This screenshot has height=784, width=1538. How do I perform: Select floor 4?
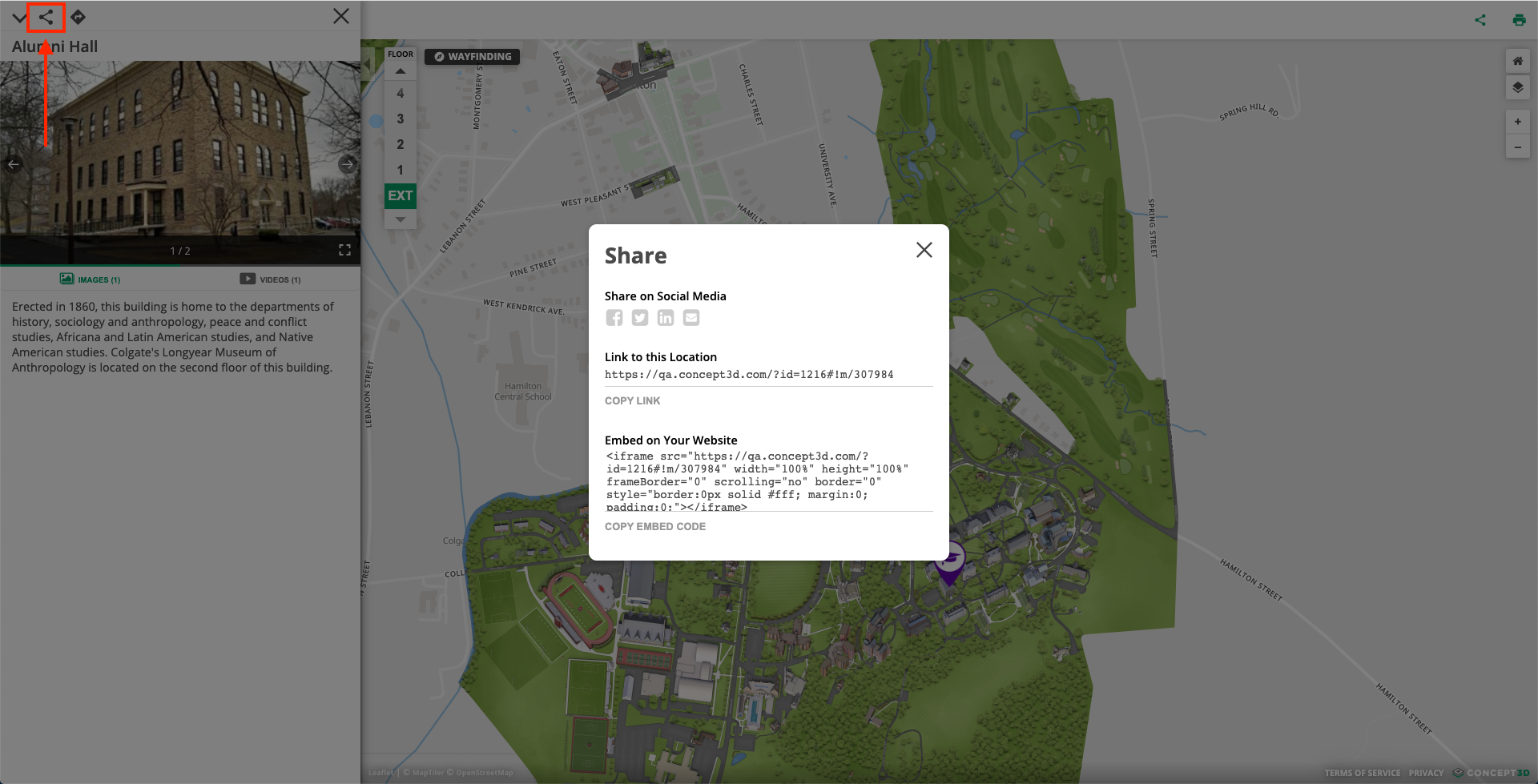(401, 93)
